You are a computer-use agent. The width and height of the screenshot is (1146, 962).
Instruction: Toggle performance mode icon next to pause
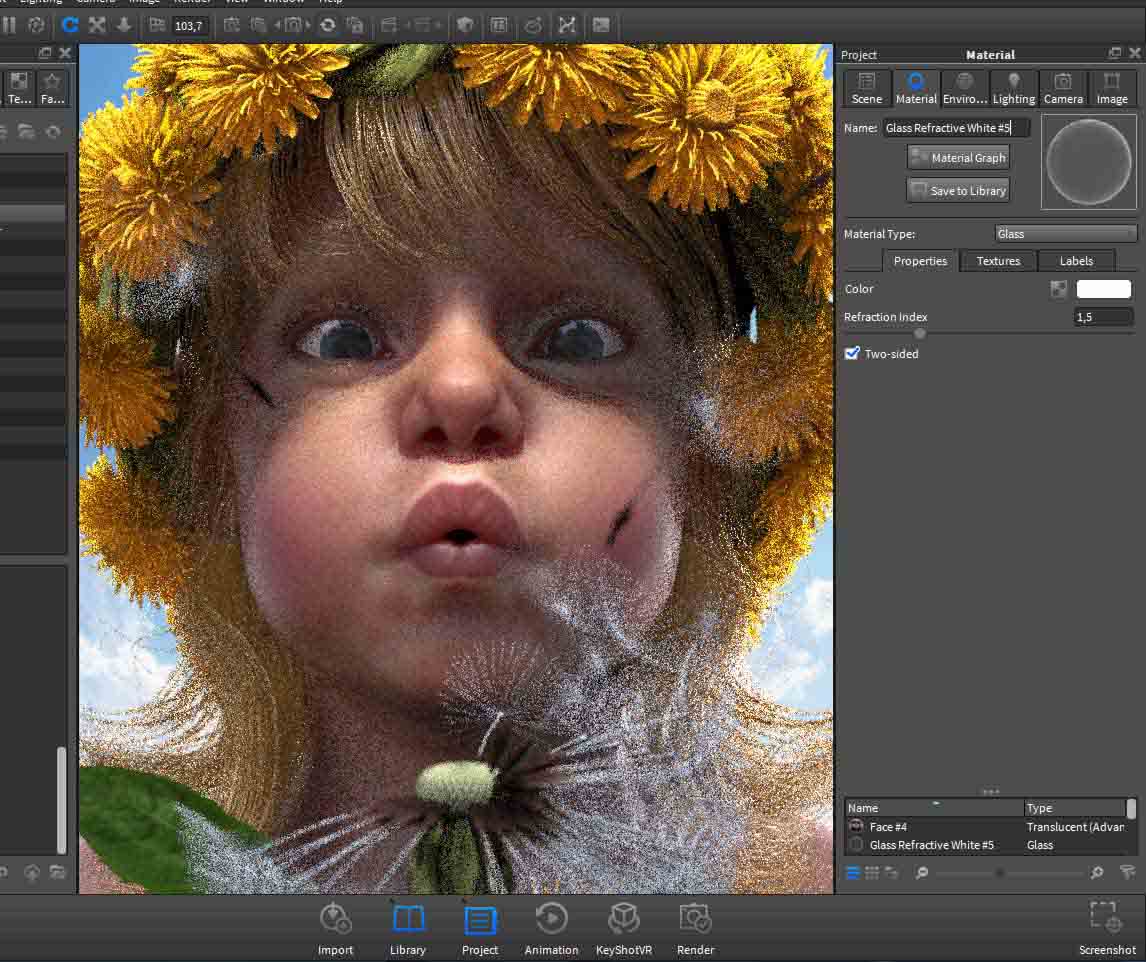tap(35, 26)
